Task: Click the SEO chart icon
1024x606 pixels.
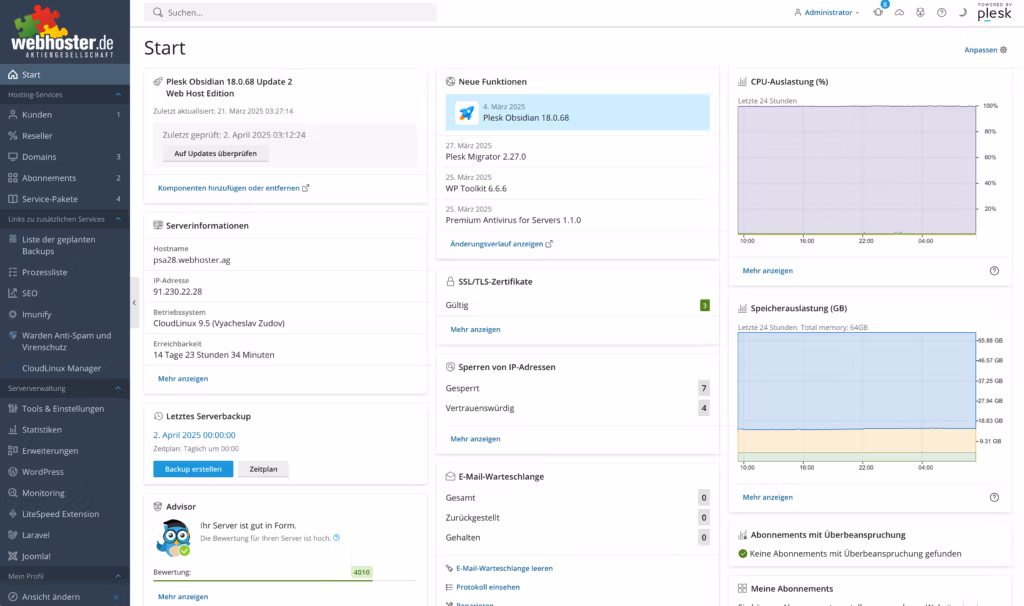Action: point(12,293)
